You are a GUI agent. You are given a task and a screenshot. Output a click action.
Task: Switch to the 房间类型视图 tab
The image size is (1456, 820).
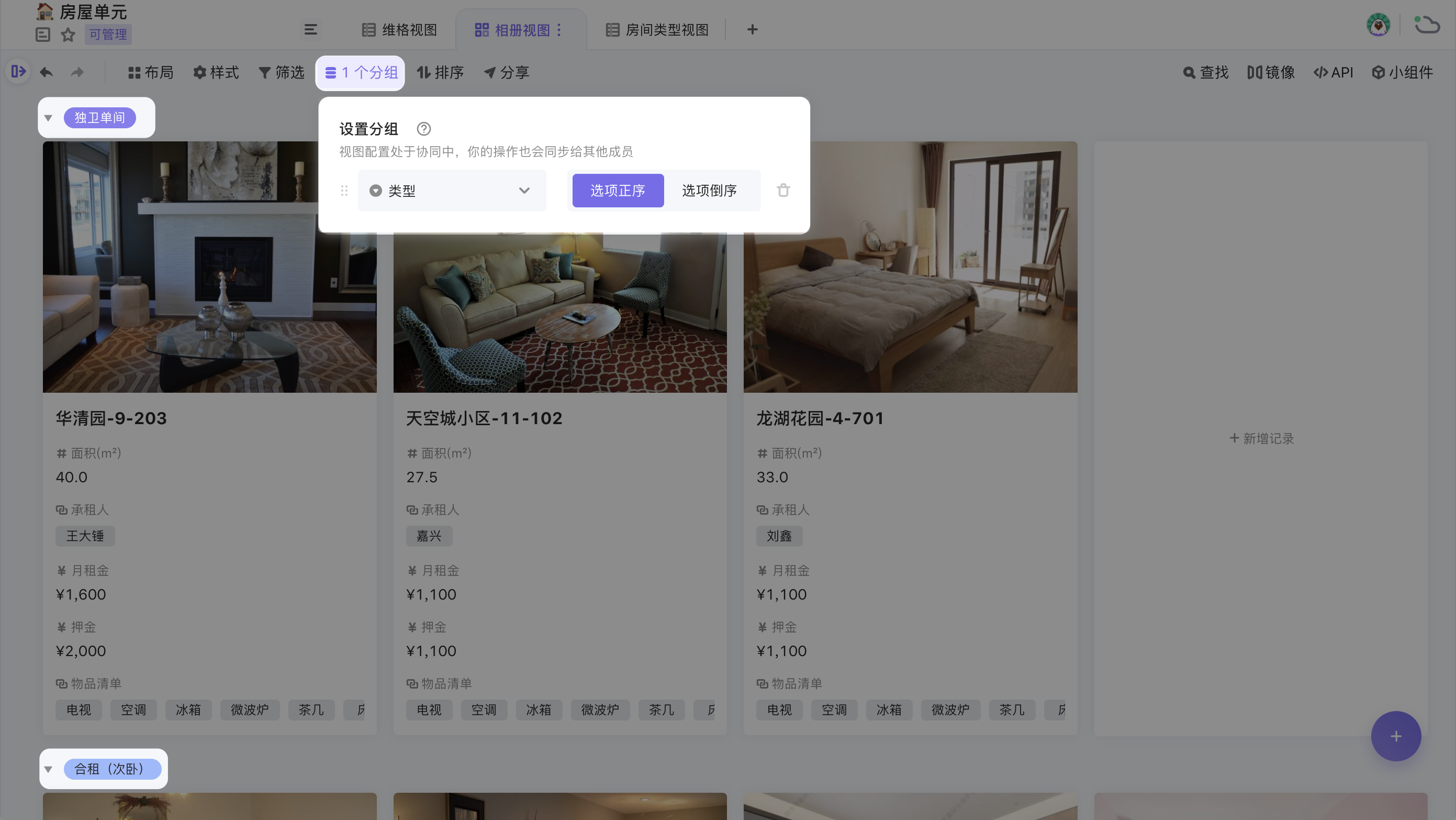click(x=656, y=30)
